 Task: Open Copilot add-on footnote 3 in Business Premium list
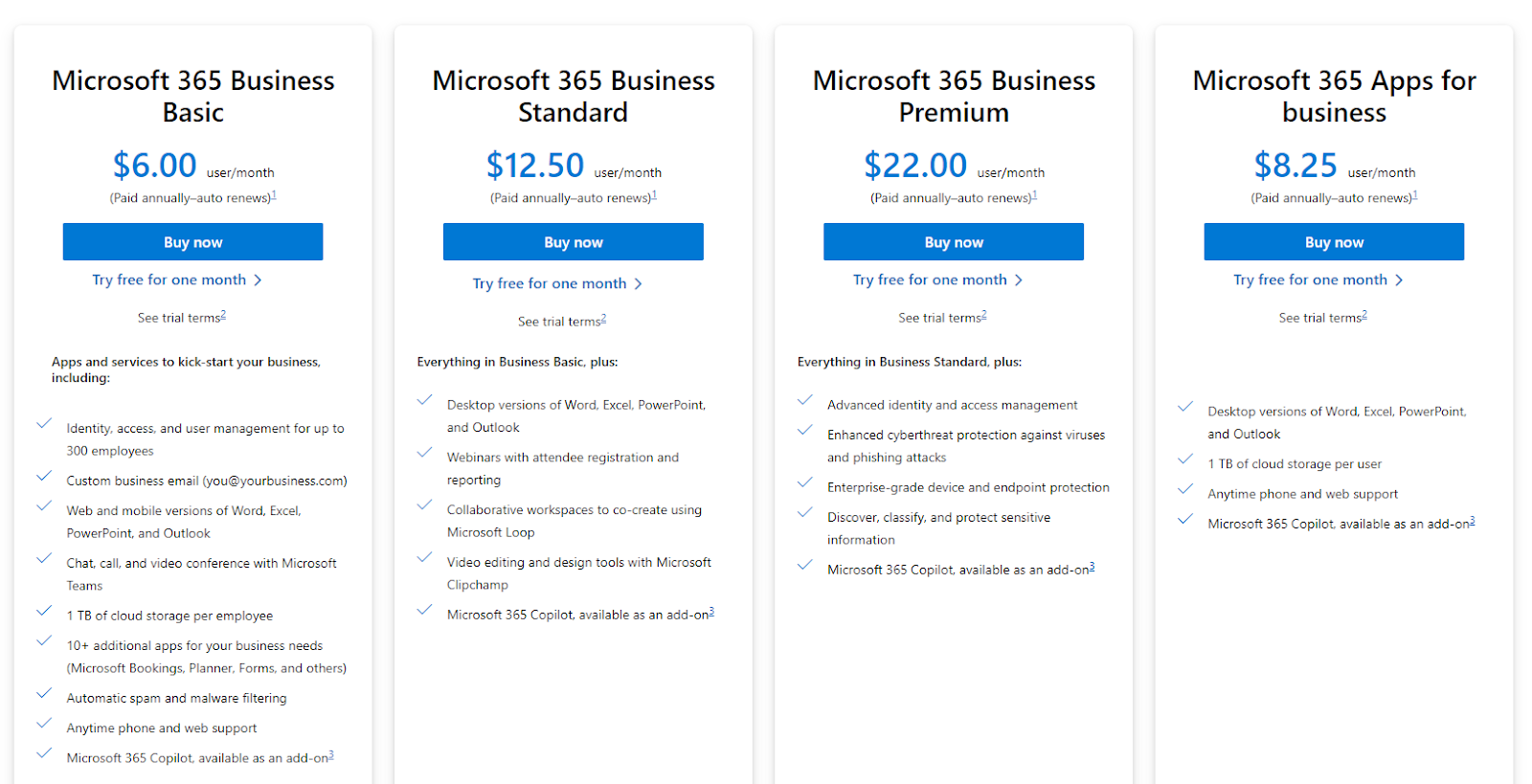pos(1092,567)
